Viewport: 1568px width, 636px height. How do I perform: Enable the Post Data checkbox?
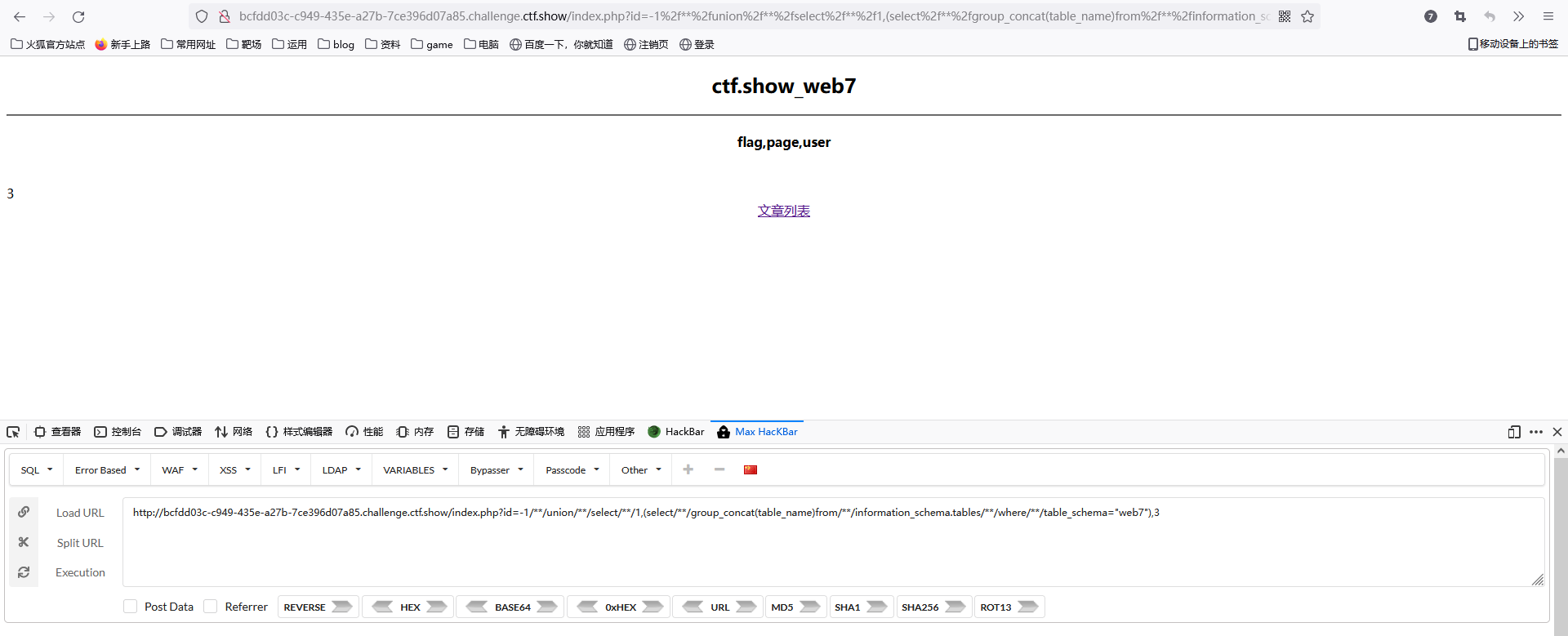click(131, 606)
